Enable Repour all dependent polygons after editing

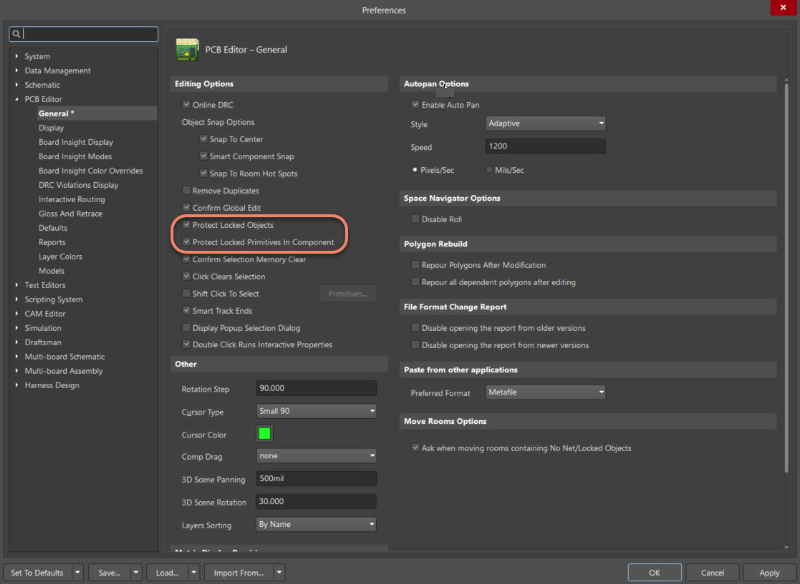pos(415,282)
